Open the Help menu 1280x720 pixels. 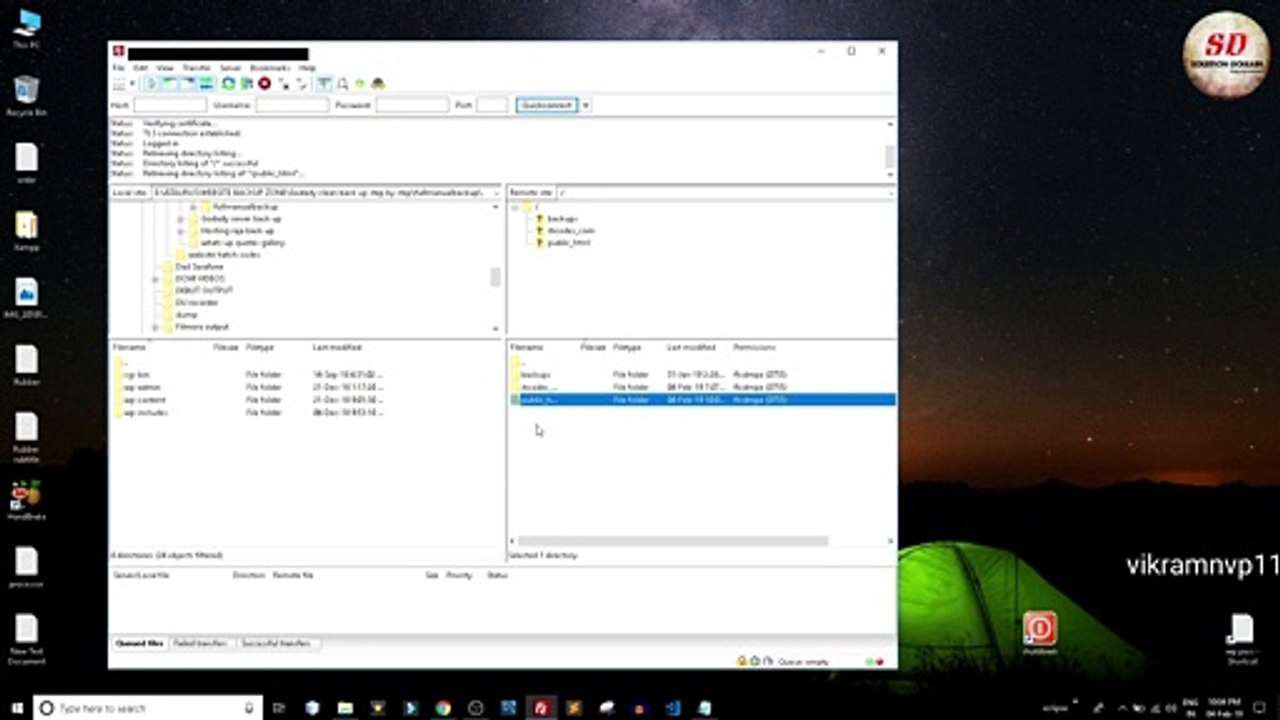click(x=307, y=68)
